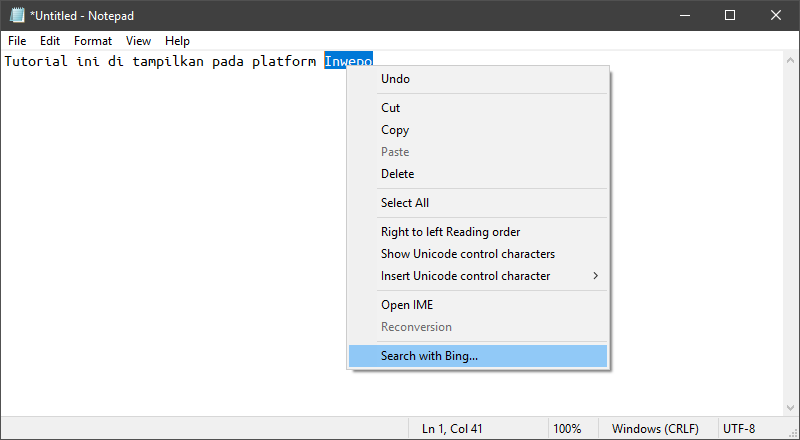Choose Delete from the context menu
The image size is (800, 440).
point(397,174)
